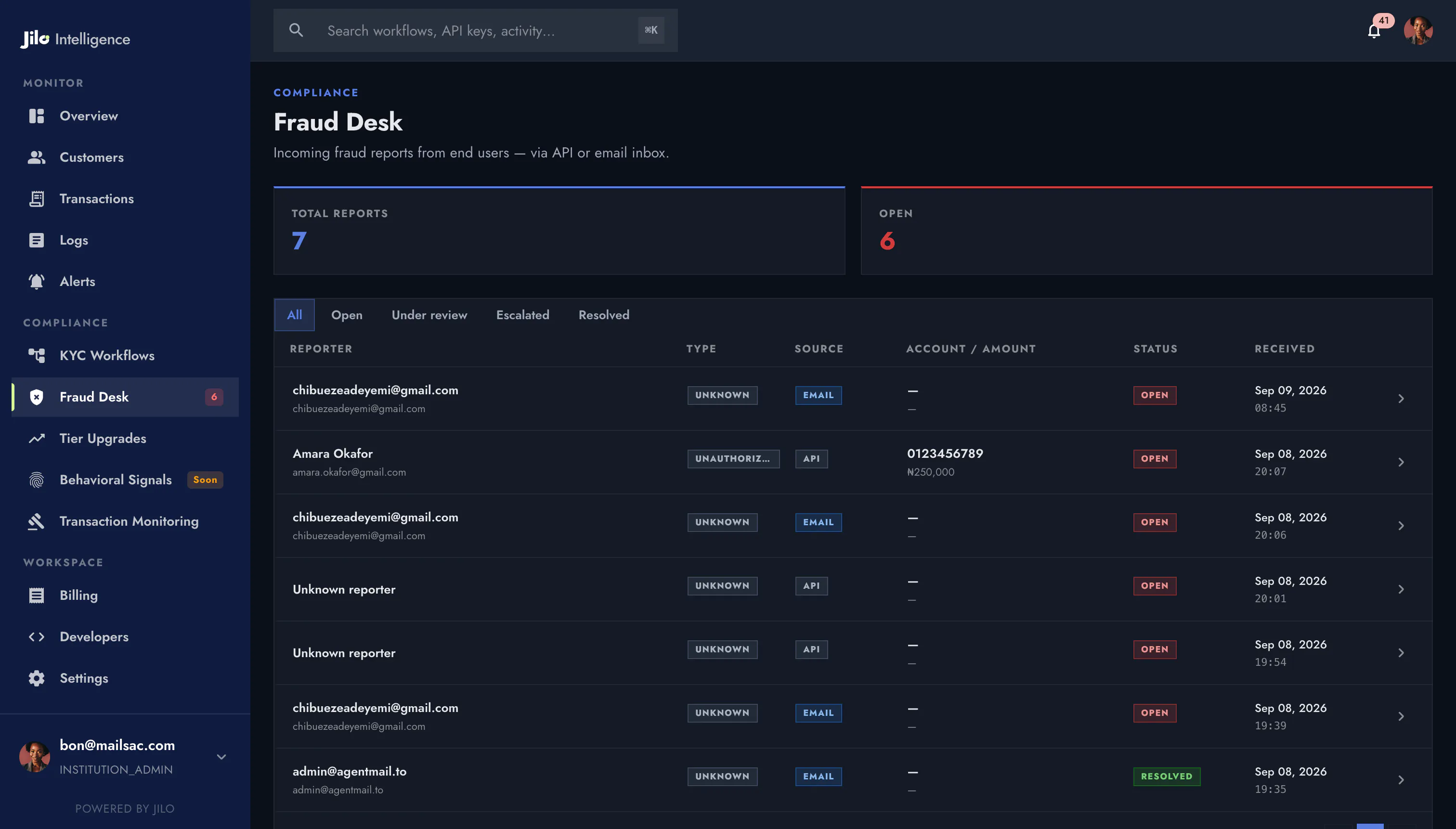
Task: Open notifications bell with 41 badge
Action: (1374, 31)
